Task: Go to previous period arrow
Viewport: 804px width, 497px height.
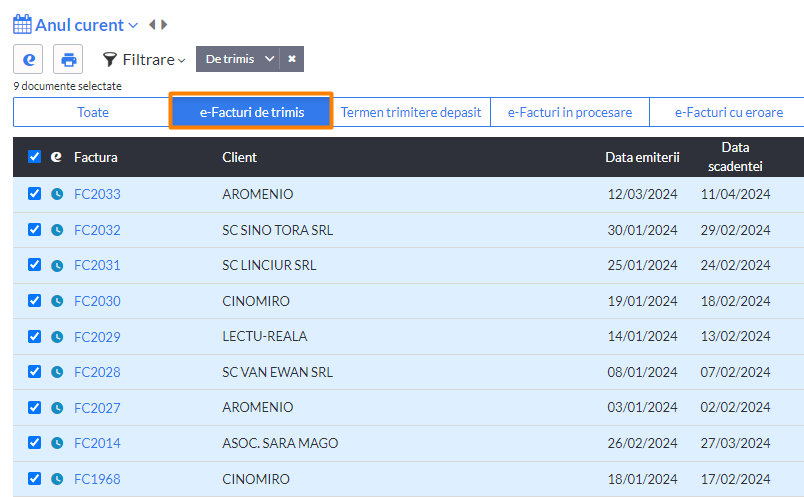Action: (x=152, y=25)
